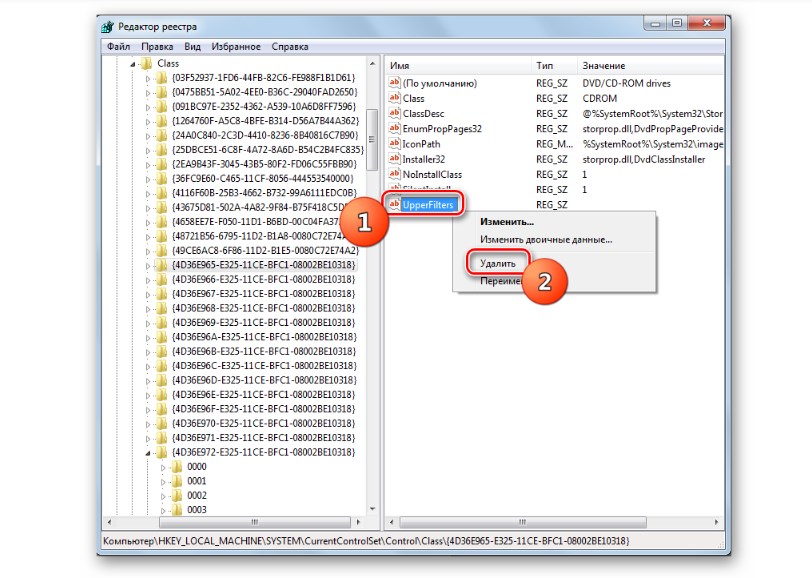Viewport: 812px width, 578px height.
Task: Expand the 0000 subkey
Action: tap(163, 468)
